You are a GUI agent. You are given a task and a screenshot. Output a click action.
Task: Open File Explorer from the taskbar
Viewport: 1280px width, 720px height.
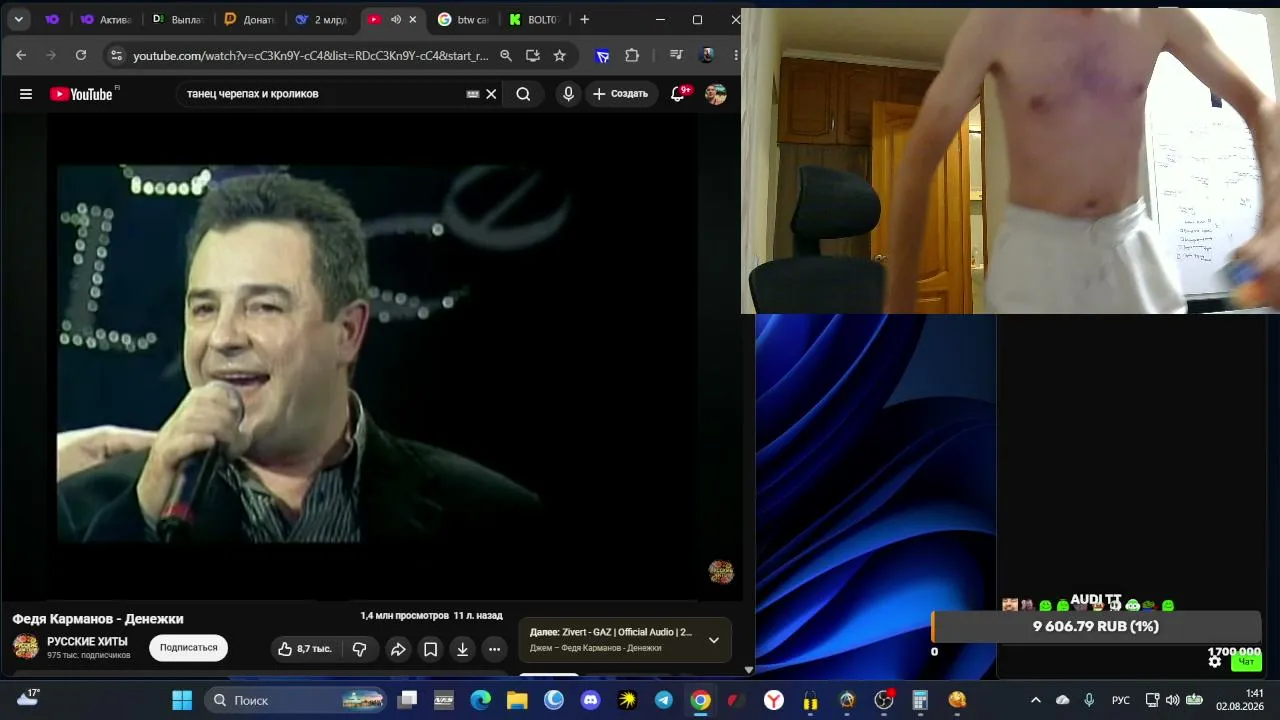point(517,700)
